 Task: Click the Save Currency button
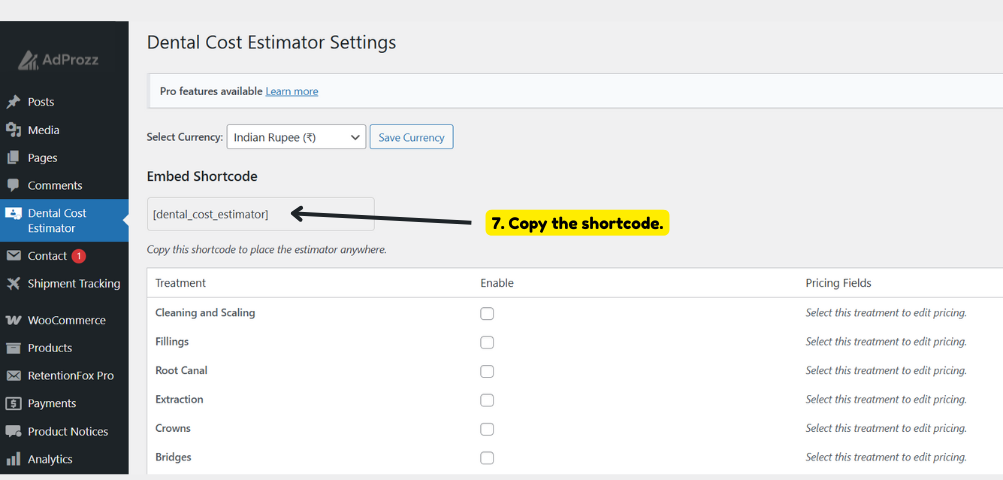(411, 137)
